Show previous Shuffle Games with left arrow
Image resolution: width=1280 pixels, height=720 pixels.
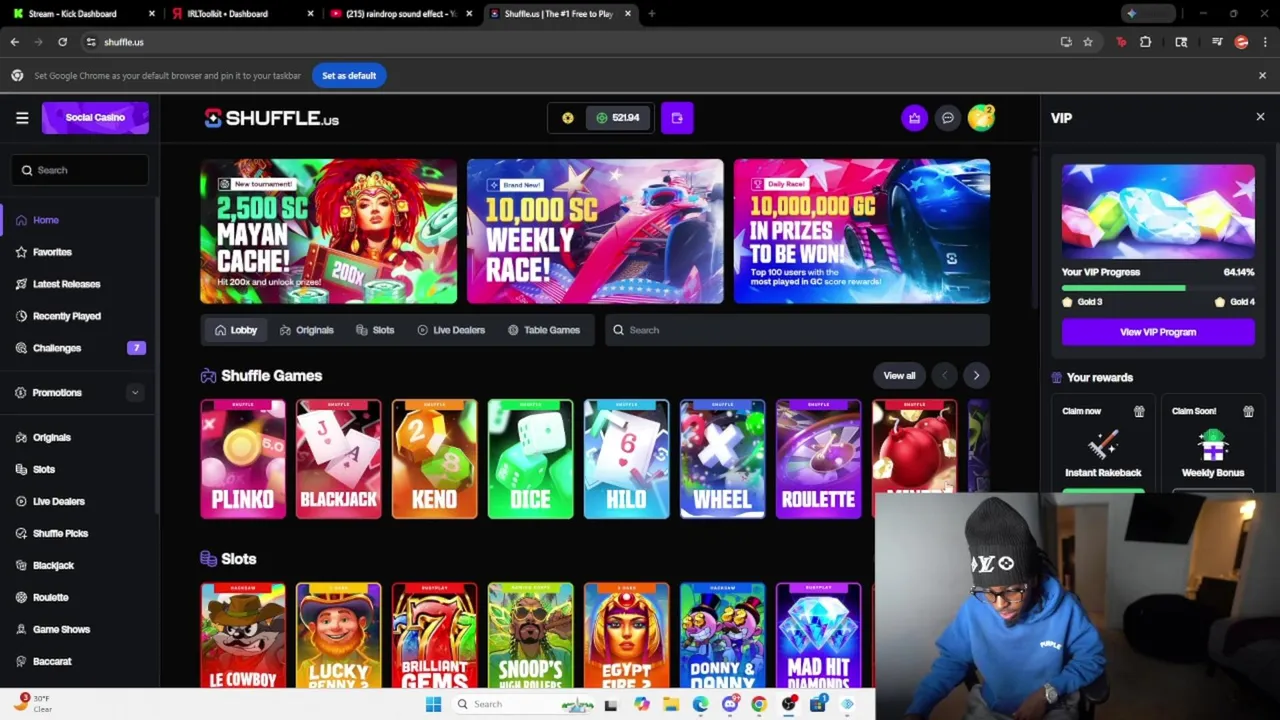point(944,375)
